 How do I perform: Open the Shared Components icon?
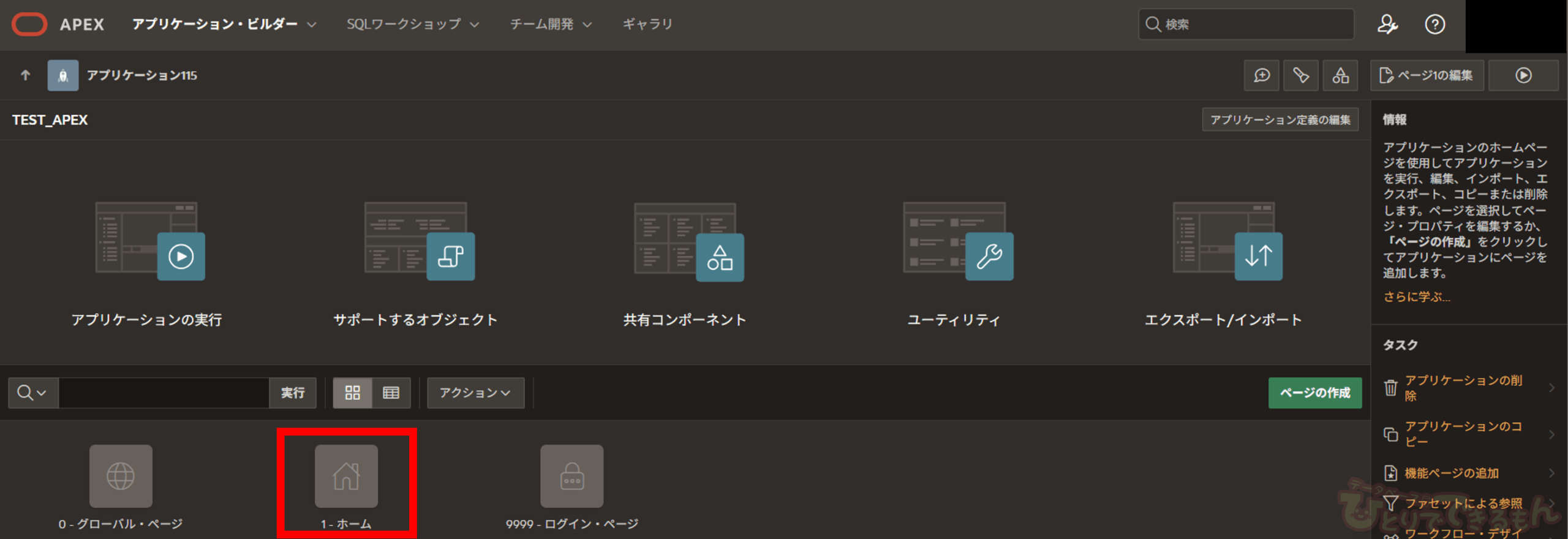click(x=720, y=257)
